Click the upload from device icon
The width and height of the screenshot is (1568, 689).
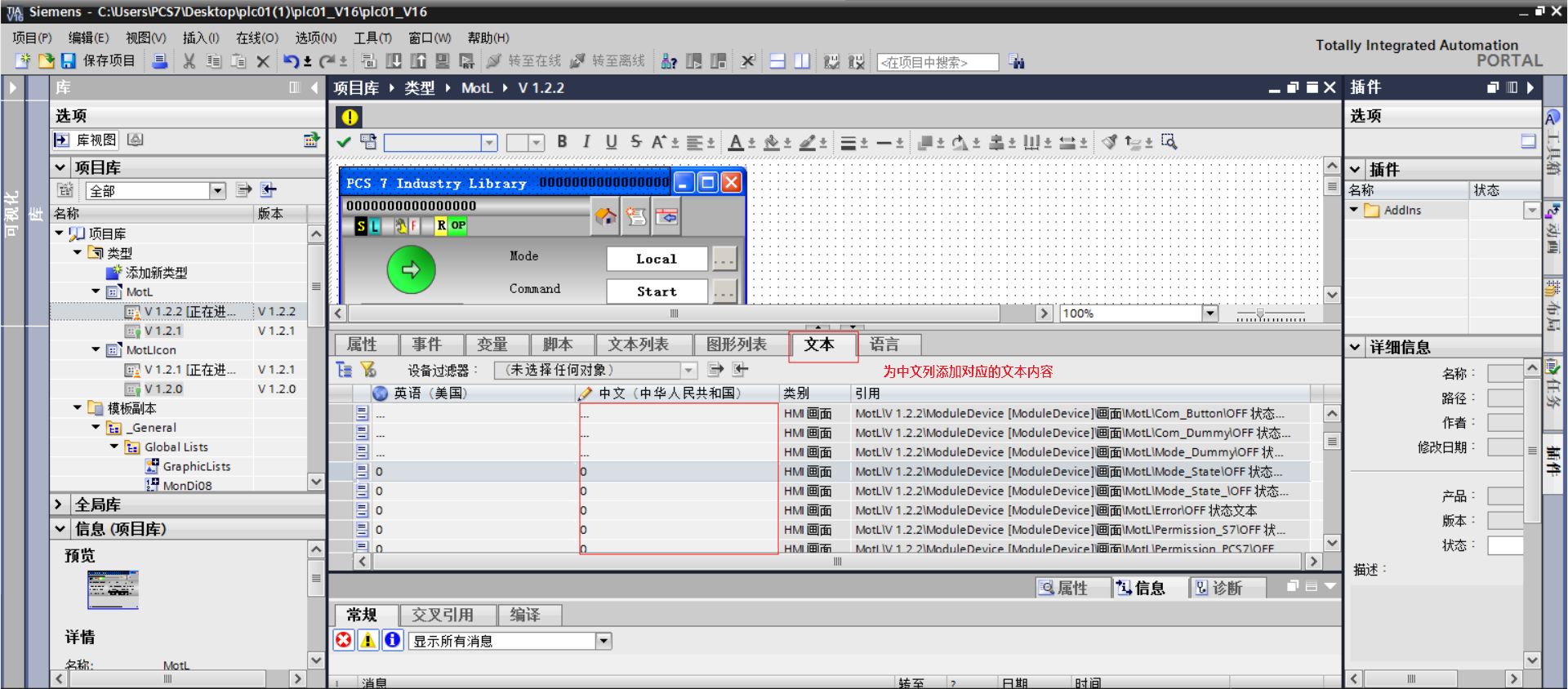(418, 61)
